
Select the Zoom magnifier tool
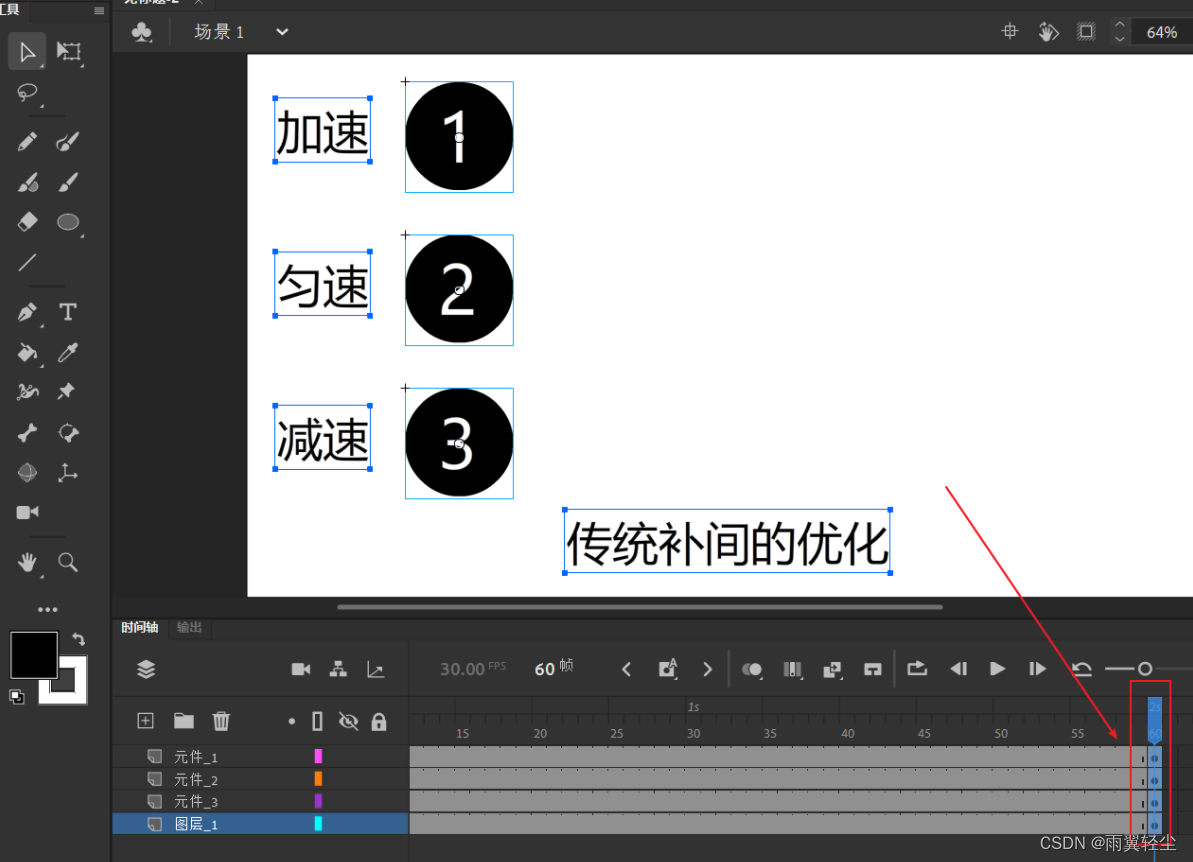point(68,562)
